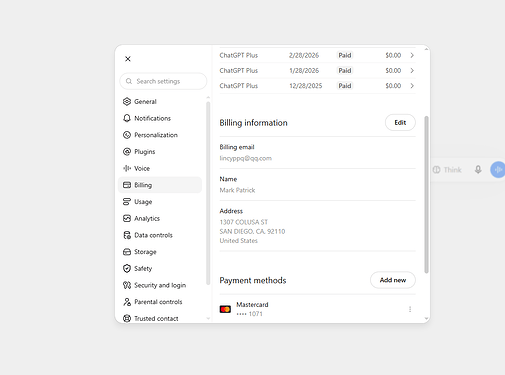Click billing email lincyppq@qq.com
Screen dimensions: 505x375
pos(246,158)
